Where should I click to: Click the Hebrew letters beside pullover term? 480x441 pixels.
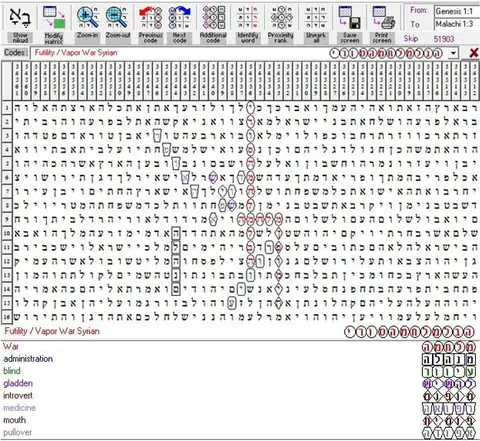click(x=449, y=433)
